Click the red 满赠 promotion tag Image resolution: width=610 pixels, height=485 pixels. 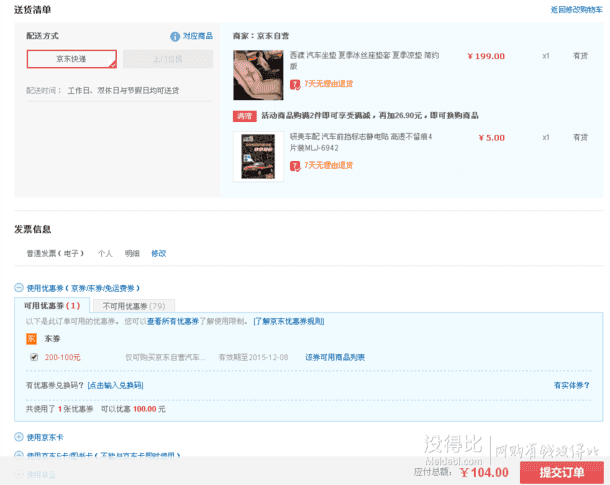(244, 116)
